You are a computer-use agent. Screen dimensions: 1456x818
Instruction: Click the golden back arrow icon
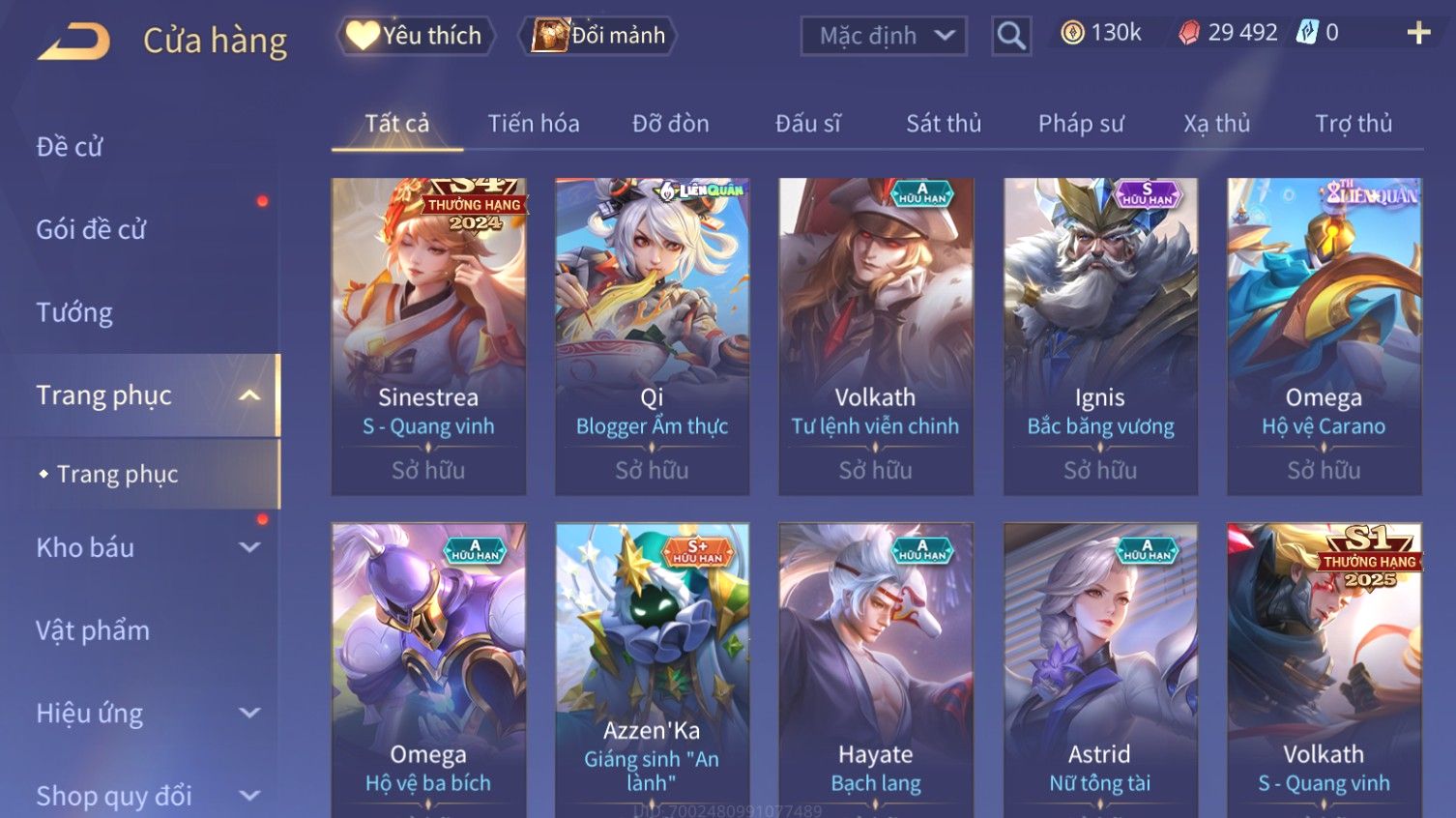[73, 42]
